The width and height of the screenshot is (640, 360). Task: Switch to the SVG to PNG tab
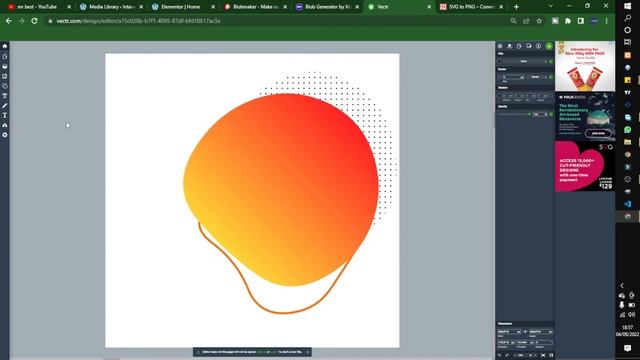(471, 7)
